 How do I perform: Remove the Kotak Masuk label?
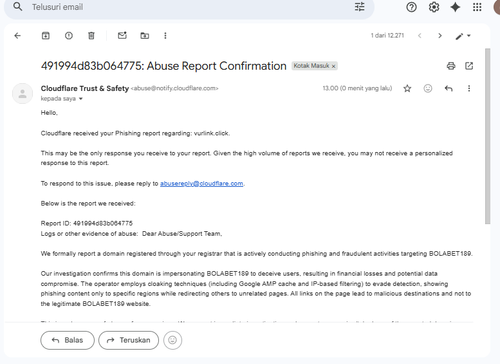pyautogui.click(x=333, y=66)
